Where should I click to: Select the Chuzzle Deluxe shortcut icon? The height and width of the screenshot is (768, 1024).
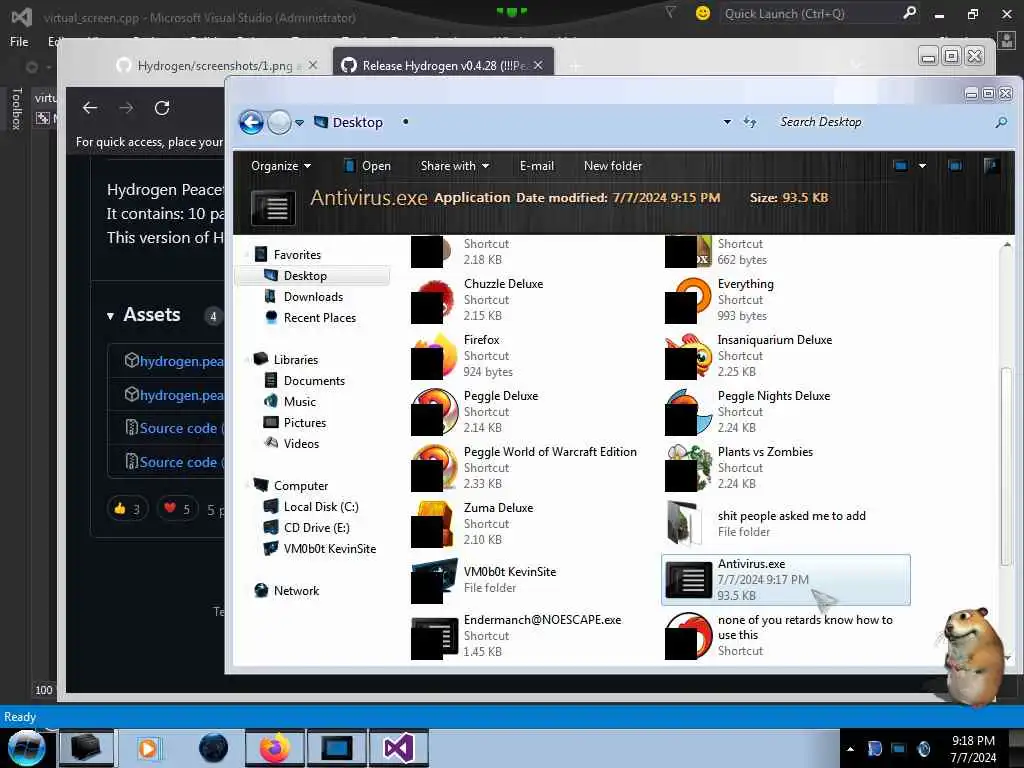pyautogui.click(x=434, y=300)
